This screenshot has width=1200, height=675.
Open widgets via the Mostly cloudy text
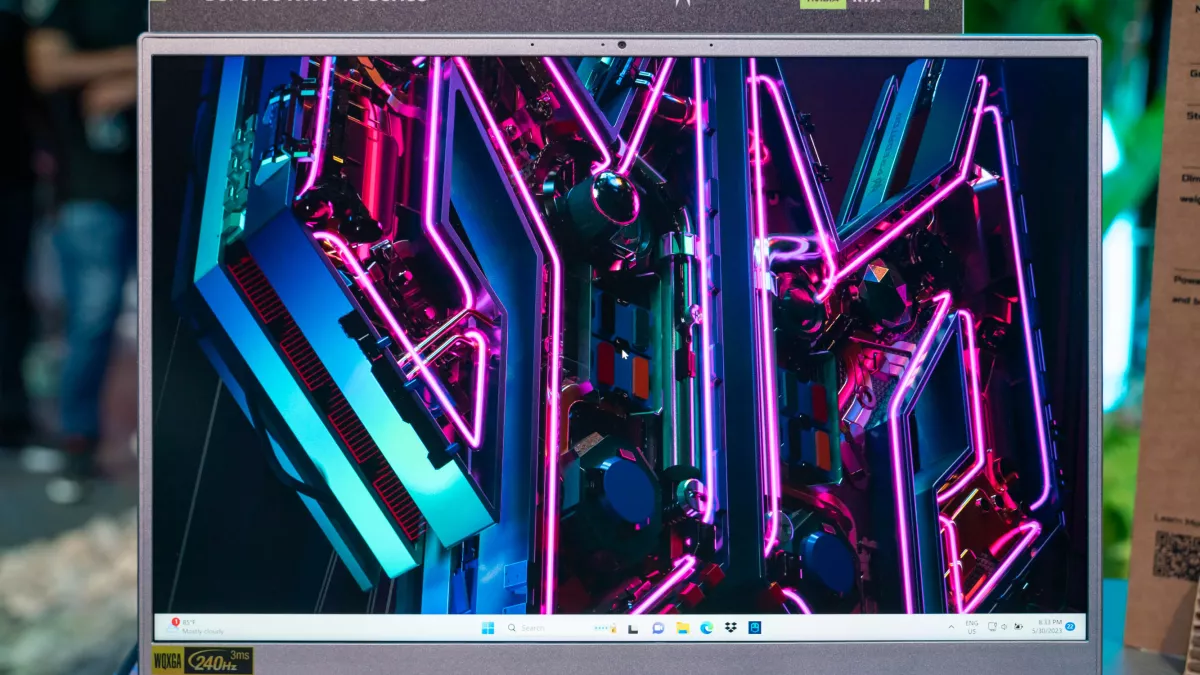click(203, 632)
